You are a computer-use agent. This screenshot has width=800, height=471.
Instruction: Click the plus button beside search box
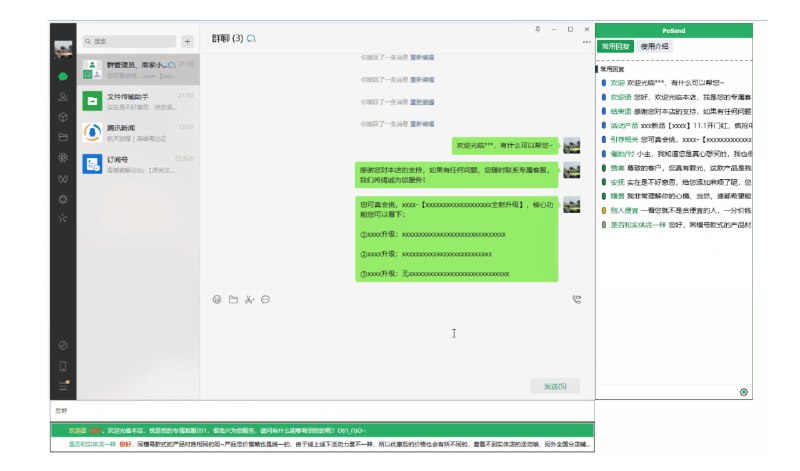coord(187,42)
